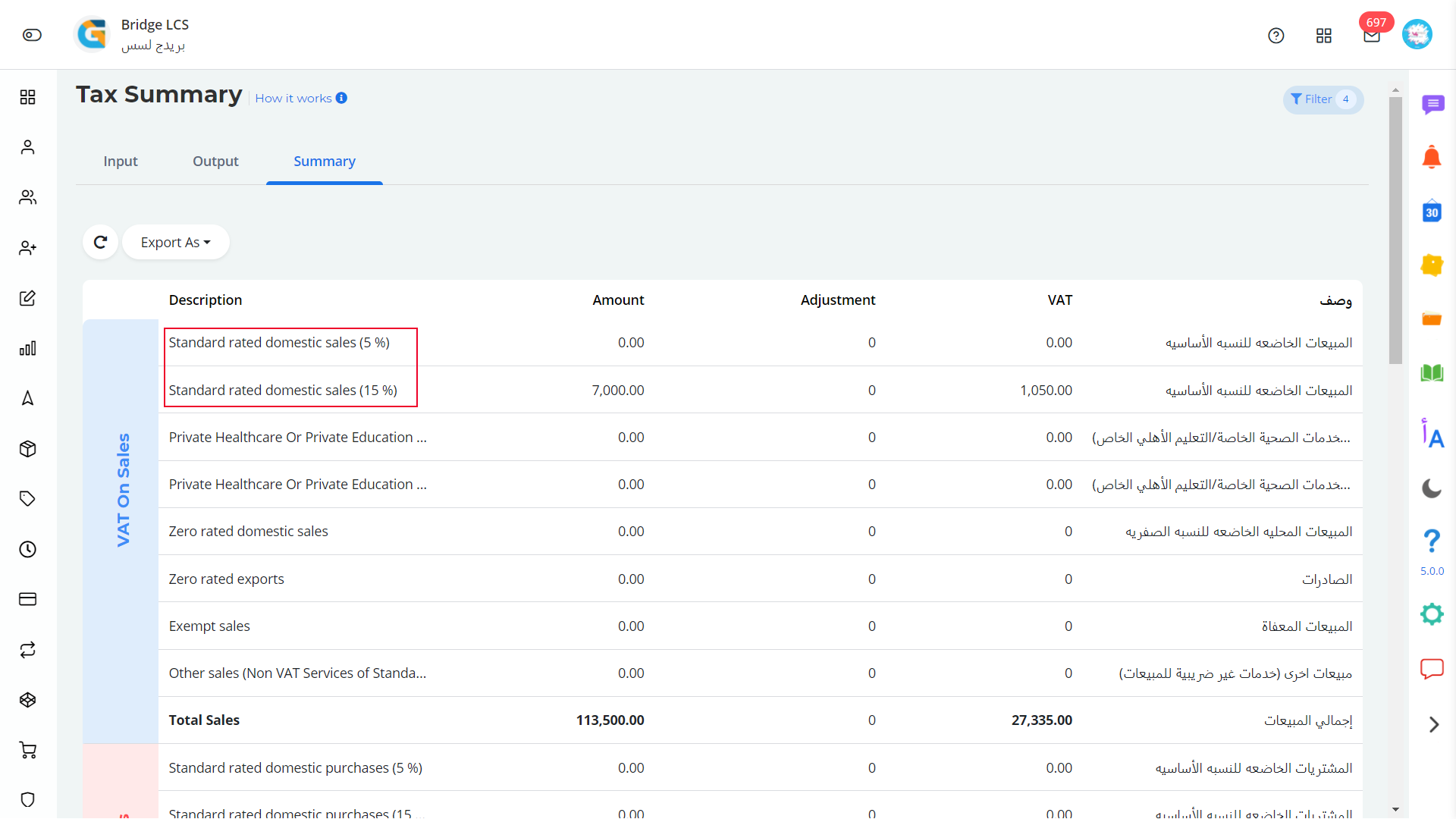Click the refresh/reload icon
Screen dimensions: 1456x819
[99, 242]
